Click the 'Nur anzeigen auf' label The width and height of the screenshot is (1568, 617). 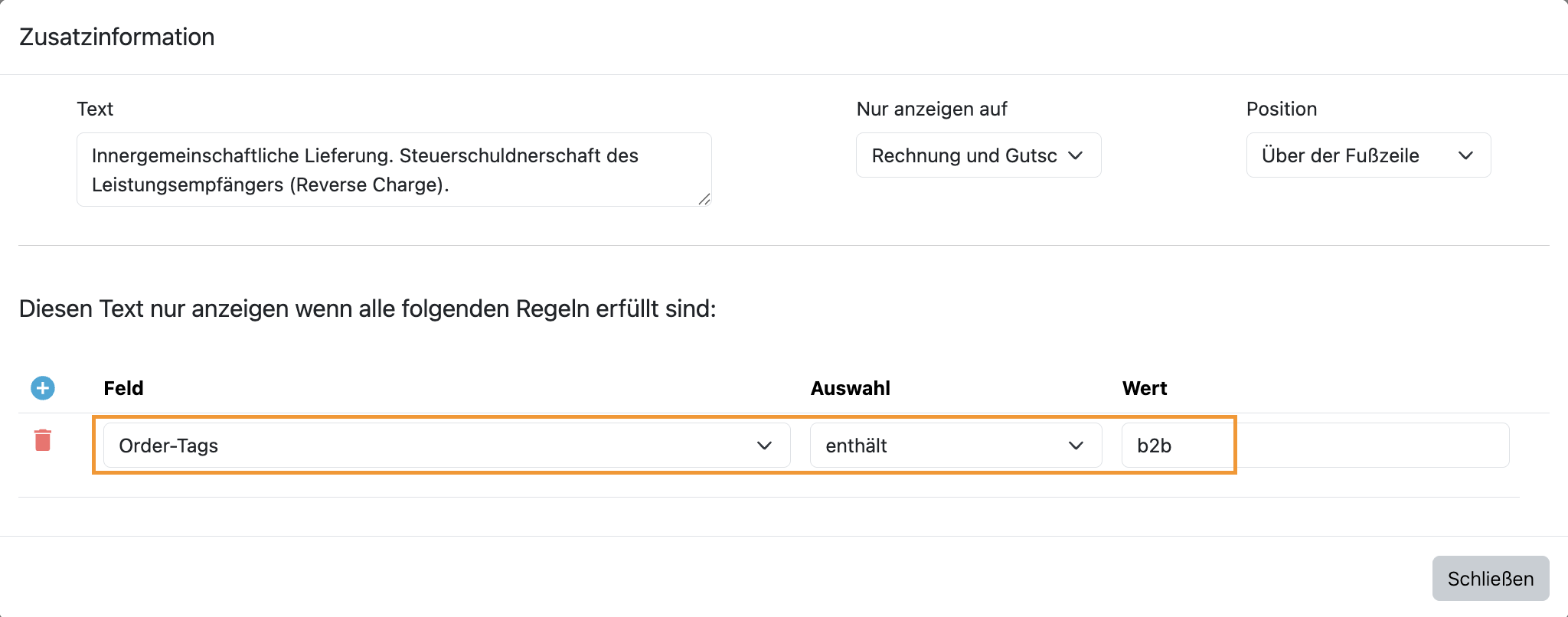(932, 109)
